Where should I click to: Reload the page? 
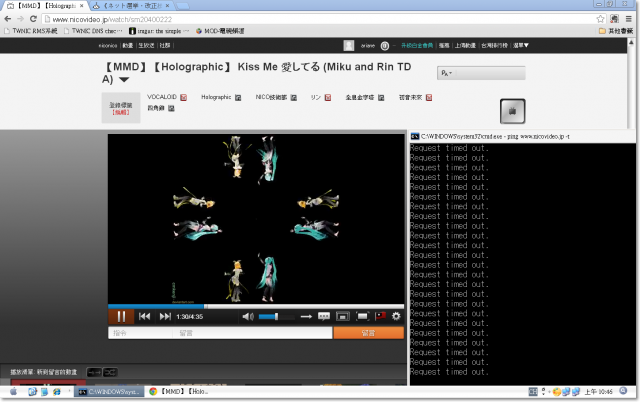tap(33, 19)
